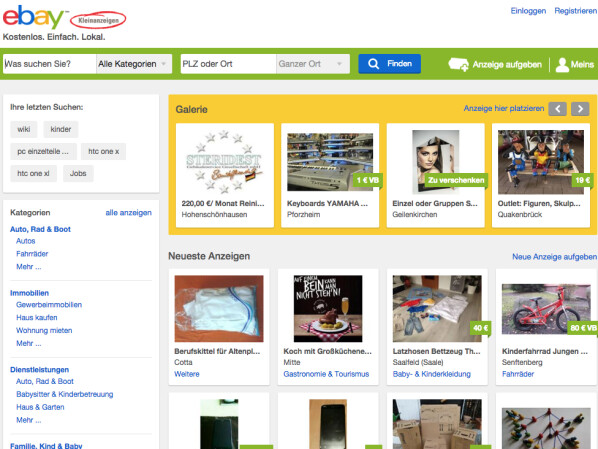Viewport: 598px width, 449px height.
Task: Click the eBay Kleinanzeigen logo
Action: 64,18
